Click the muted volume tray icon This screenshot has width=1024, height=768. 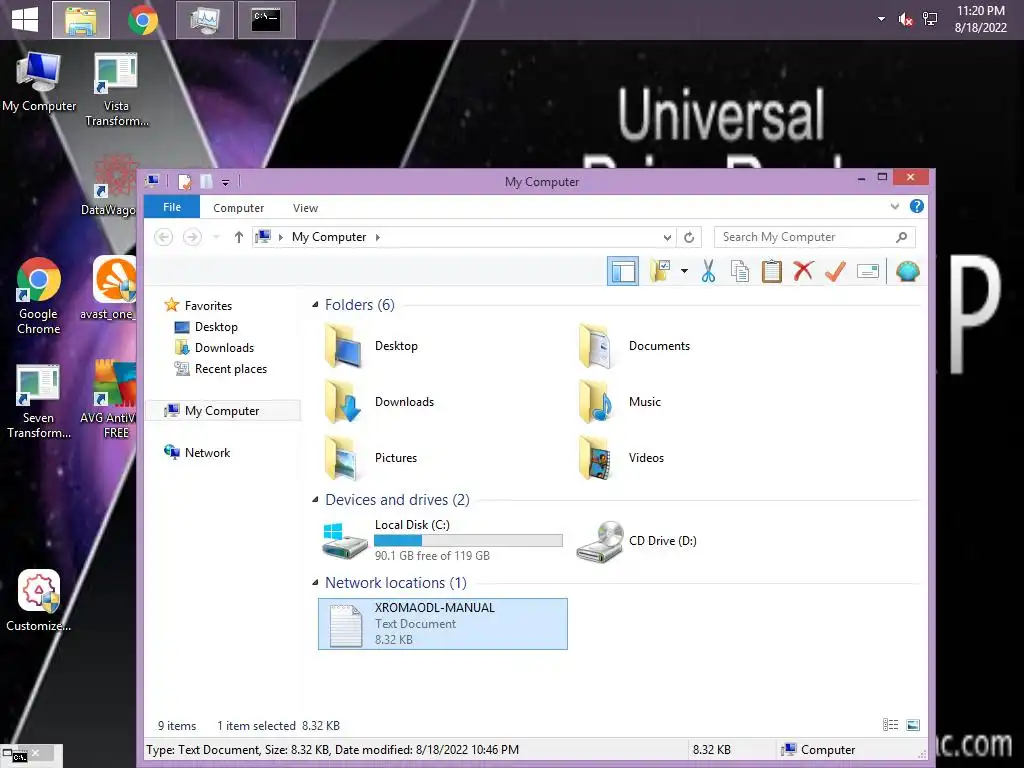click(x=905, y=20)
